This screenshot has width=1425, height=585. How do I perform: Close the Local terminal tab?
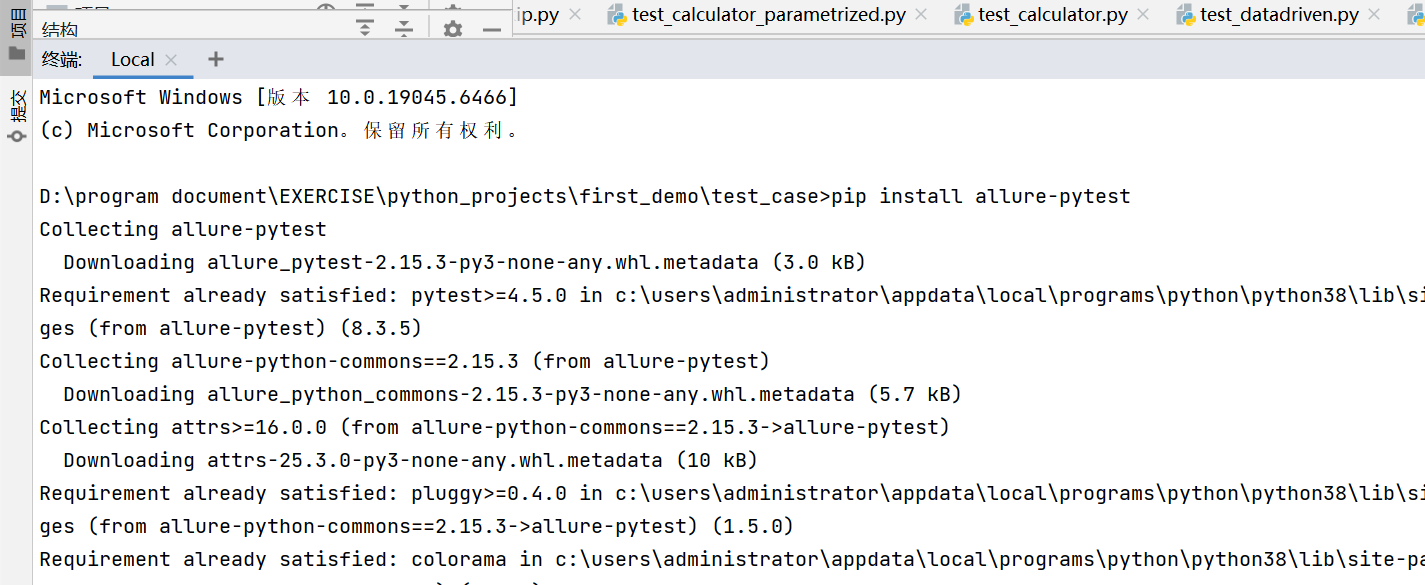(x=171, y=60)
